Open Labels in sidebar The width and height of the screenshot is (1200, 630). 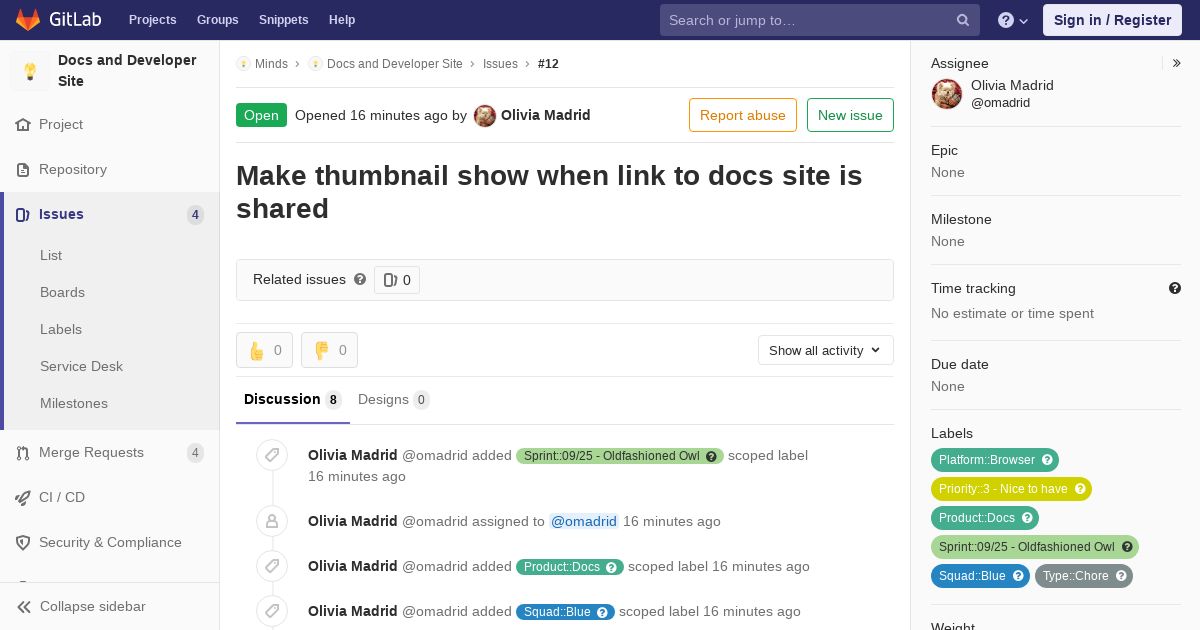pyautogui.click(x=61, y=329)
